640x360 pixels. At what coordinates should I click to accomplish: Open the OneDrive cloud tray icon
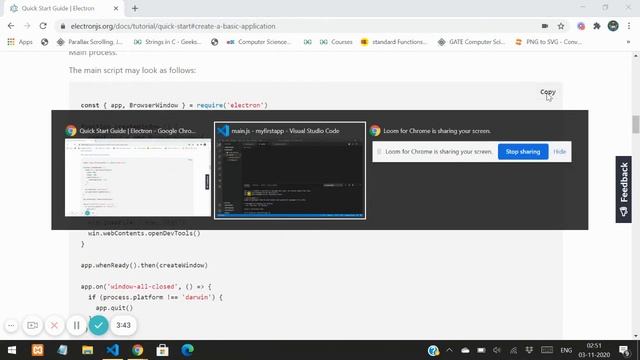click(465, 350)
